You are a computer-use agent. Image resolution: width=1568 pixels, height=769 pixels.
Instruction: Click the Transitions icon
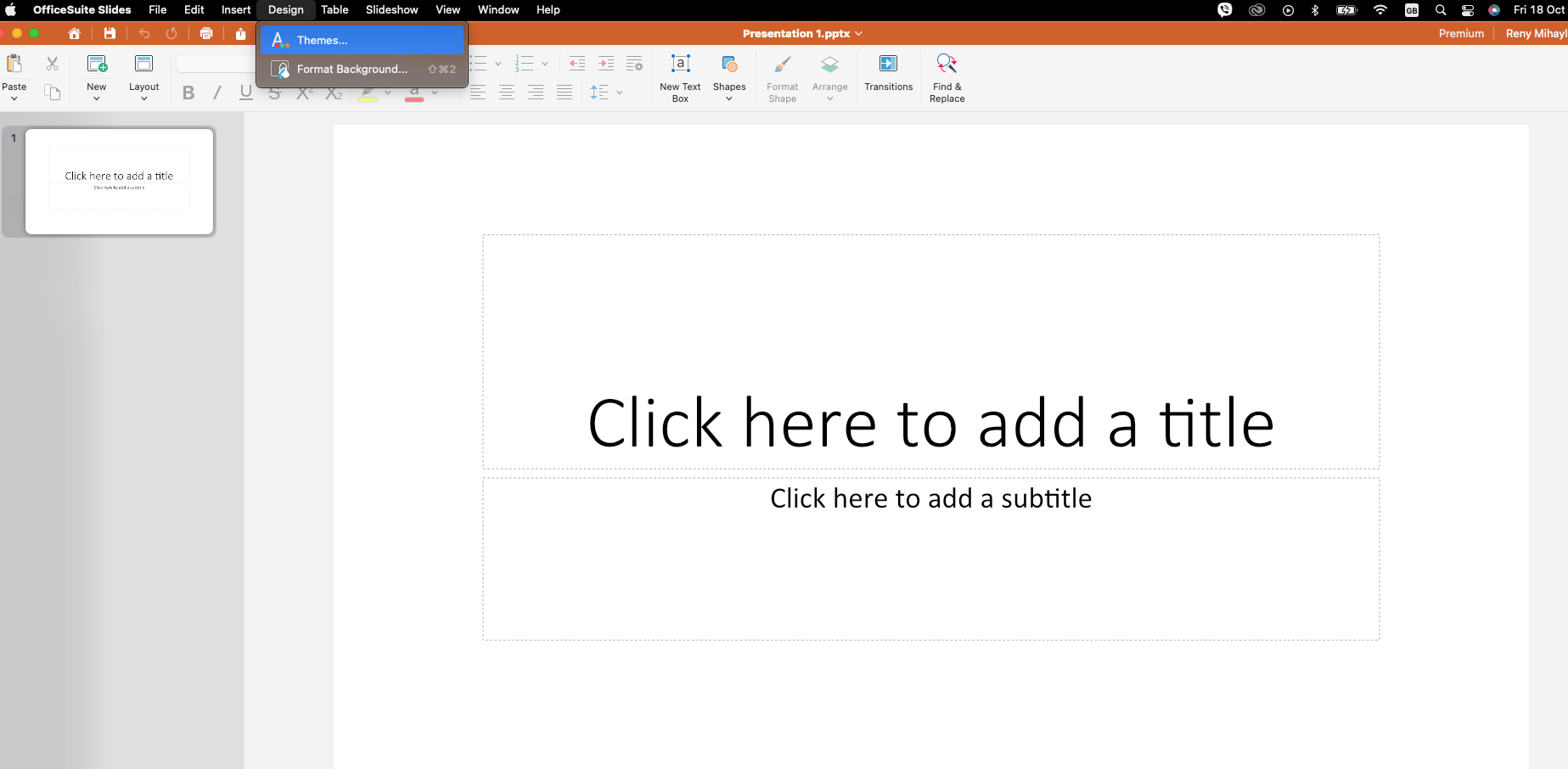point(888,76)
